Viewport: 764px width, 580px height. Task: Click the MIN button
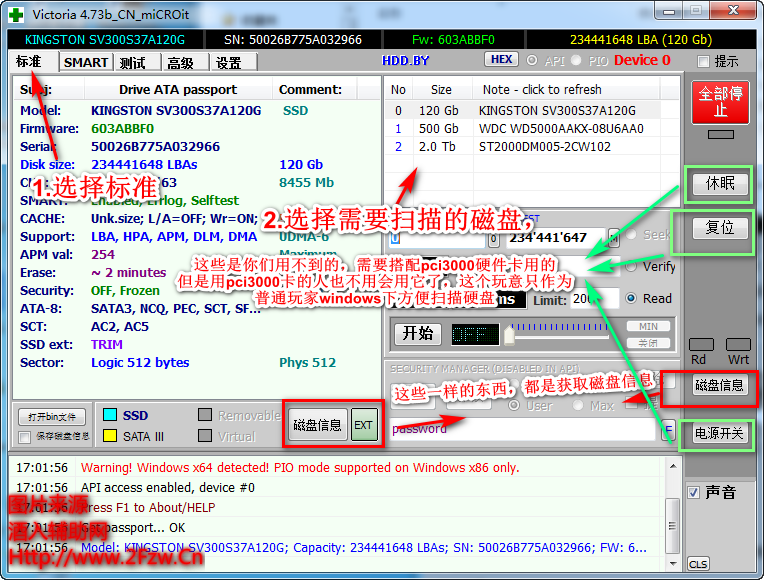648,326
